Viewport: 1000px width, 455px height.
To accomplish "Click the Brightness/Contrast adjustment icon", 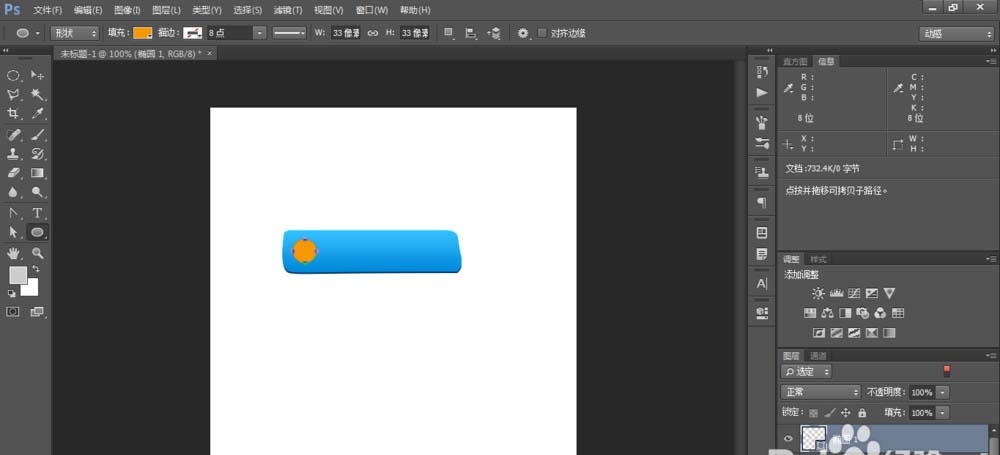I will [818, 293].
